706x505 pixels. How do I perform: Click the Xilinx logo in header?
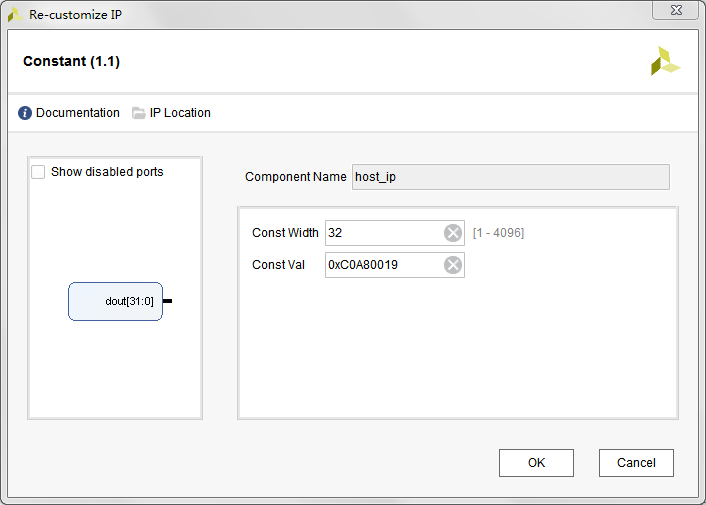click(665, 62)
